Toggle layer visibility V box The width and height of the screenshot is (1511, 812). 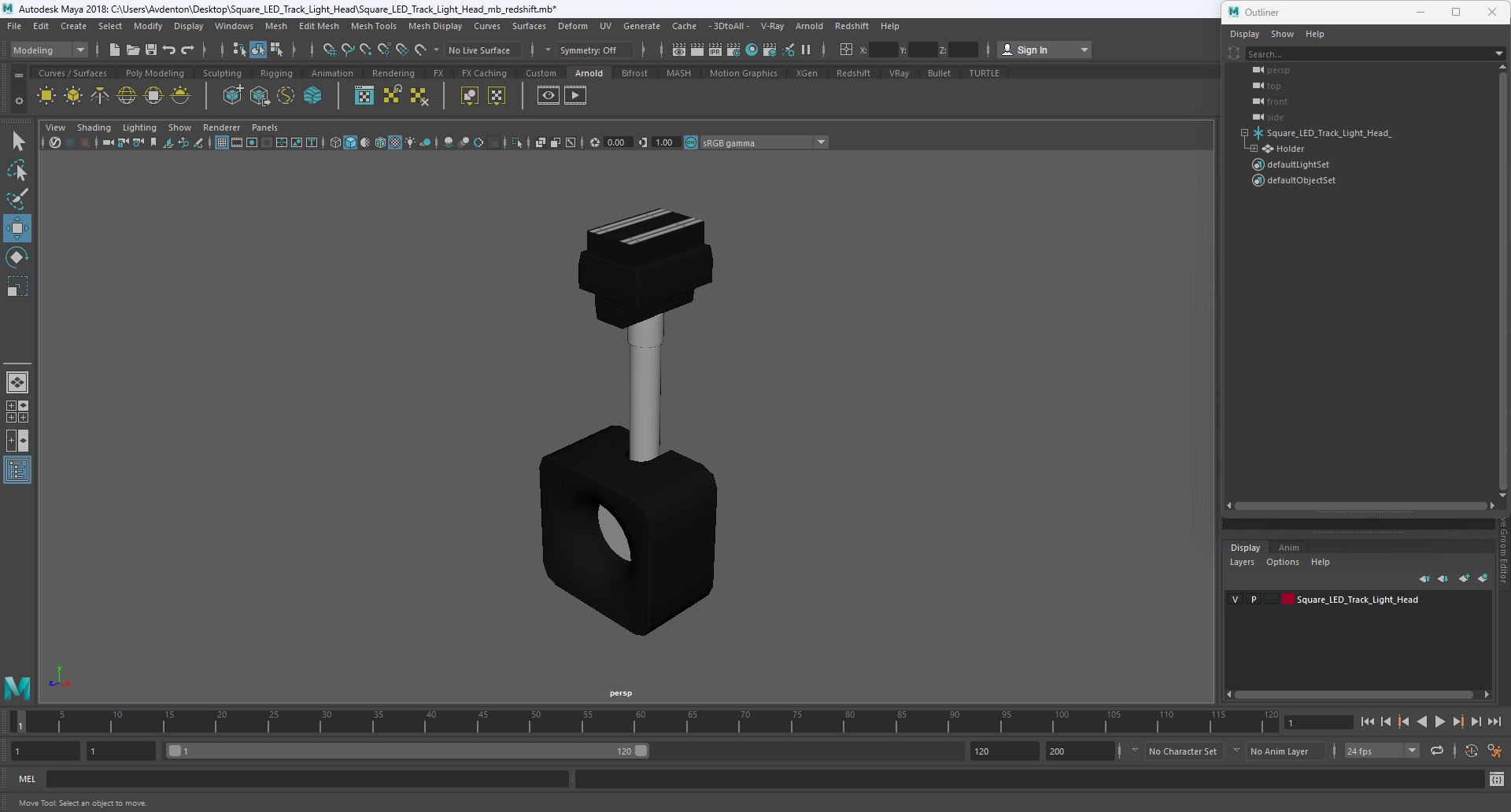[1235, 600]
